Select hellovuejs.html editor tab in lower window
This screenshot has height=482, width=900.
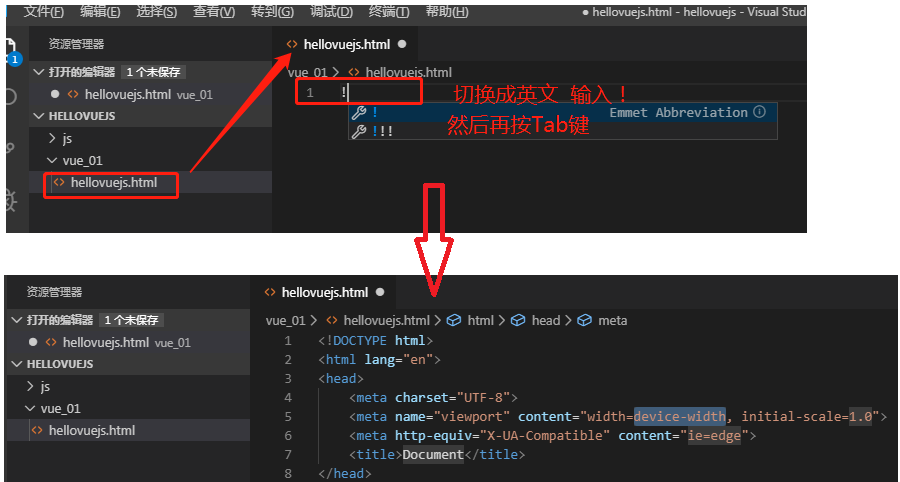[x=325, y=292]
